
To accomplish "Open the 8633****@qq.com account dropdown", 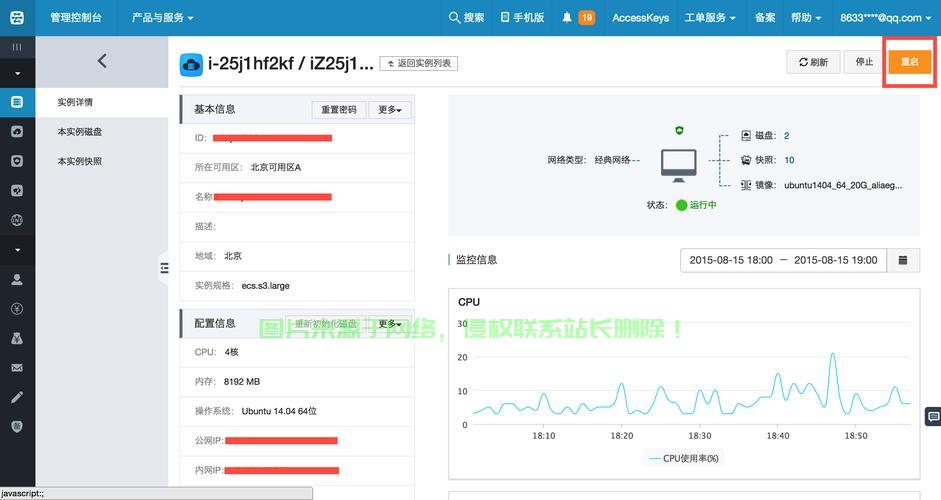I will click(x=885, y=17).
